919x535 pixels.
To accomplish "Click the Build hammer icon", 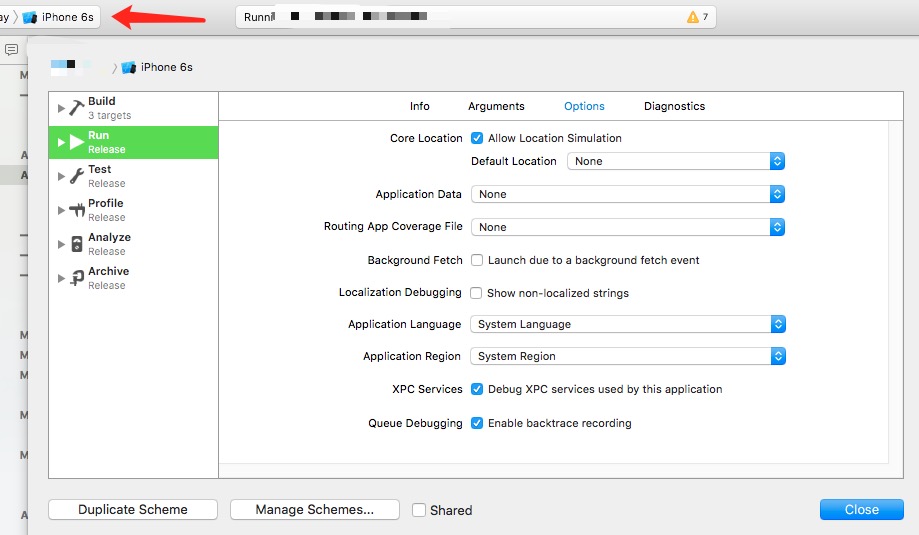I will tap(76, 108).
